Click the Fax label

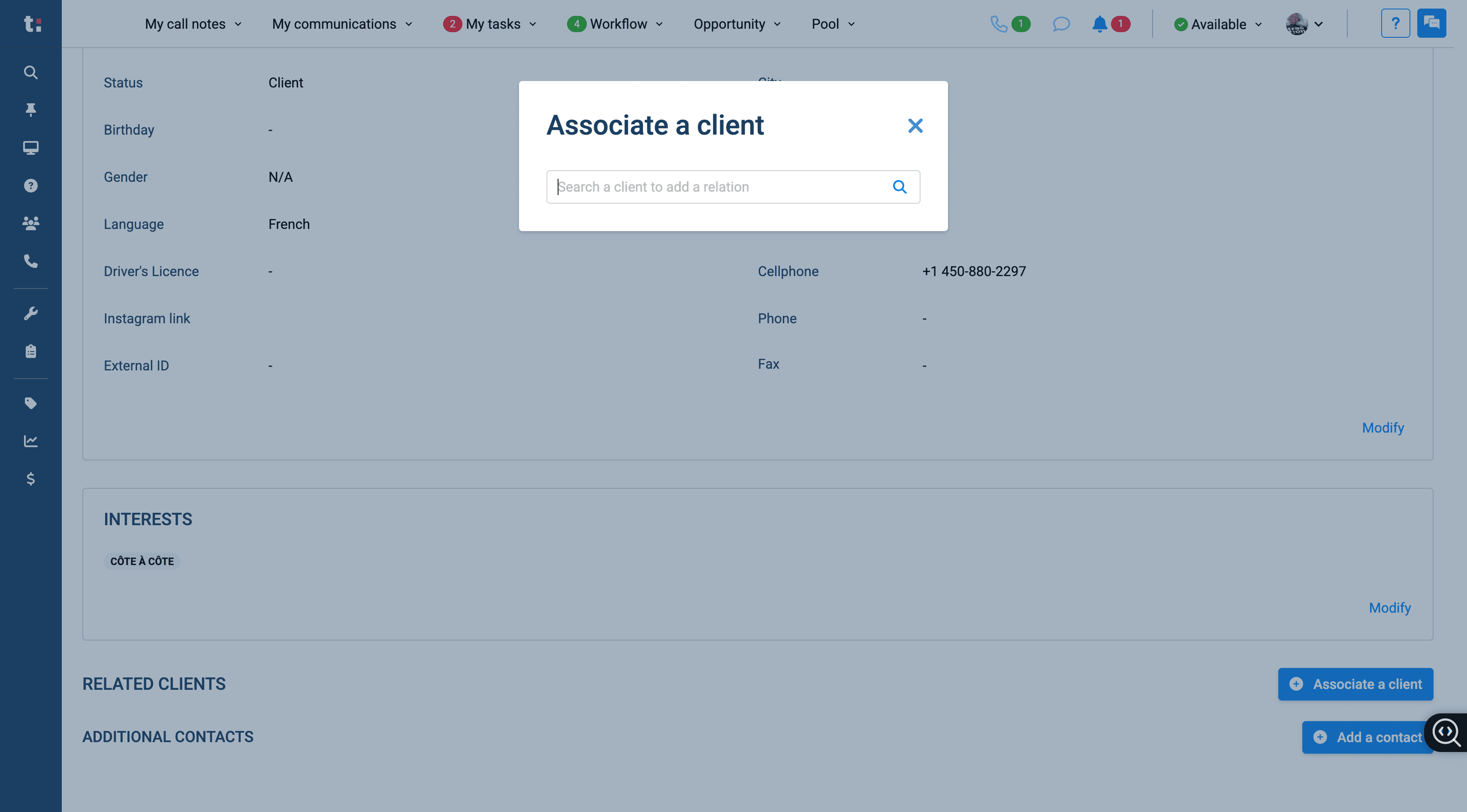click(768, 364)
